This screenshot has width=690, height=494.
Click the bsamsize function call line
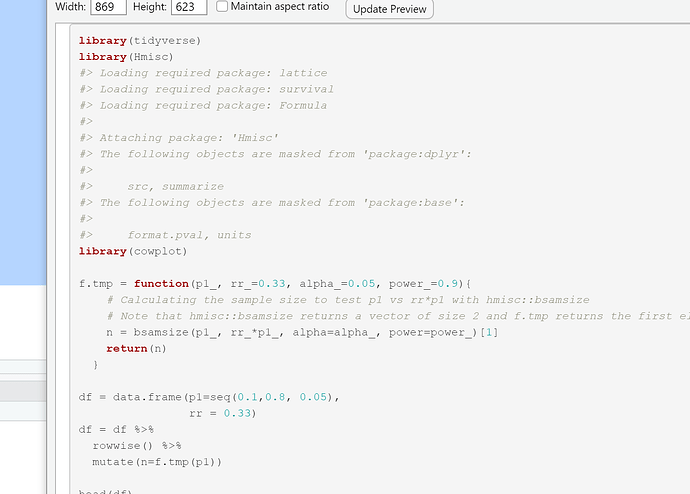(302, 333)
